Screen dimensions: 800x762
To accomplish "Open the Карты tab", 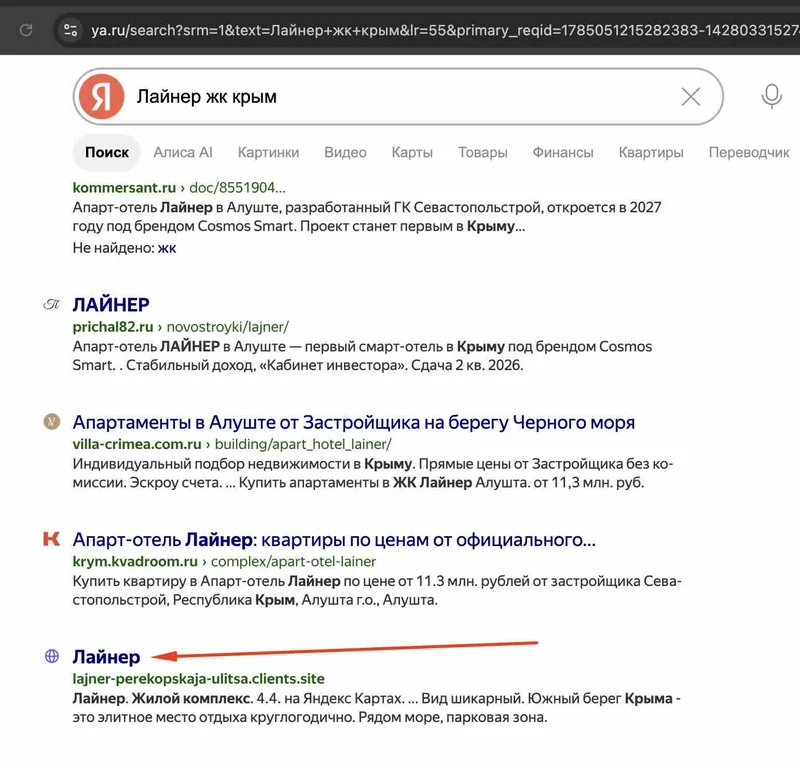I will pyautogui.click(x=412, y=153).
